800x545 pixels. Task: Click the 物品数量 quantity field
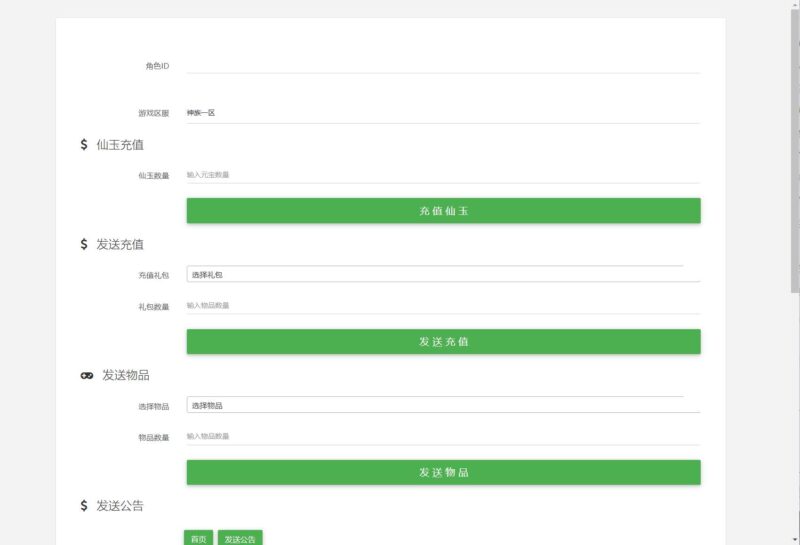click(442, 437)
